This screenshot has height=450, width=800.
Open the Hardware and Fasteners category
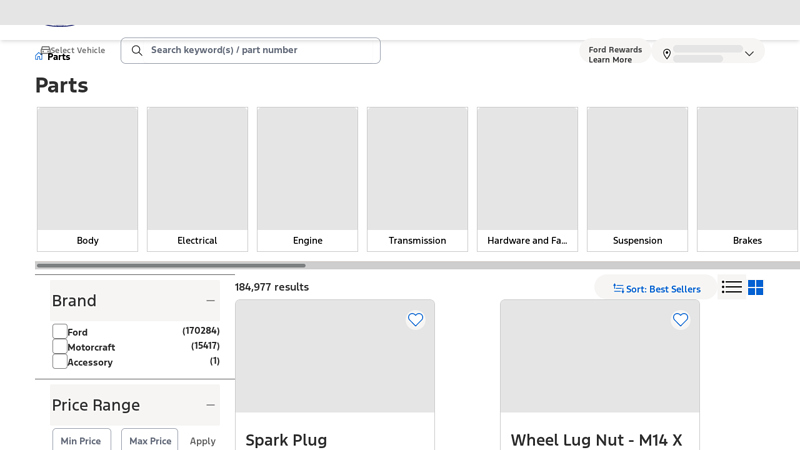[x=528, y=179]
